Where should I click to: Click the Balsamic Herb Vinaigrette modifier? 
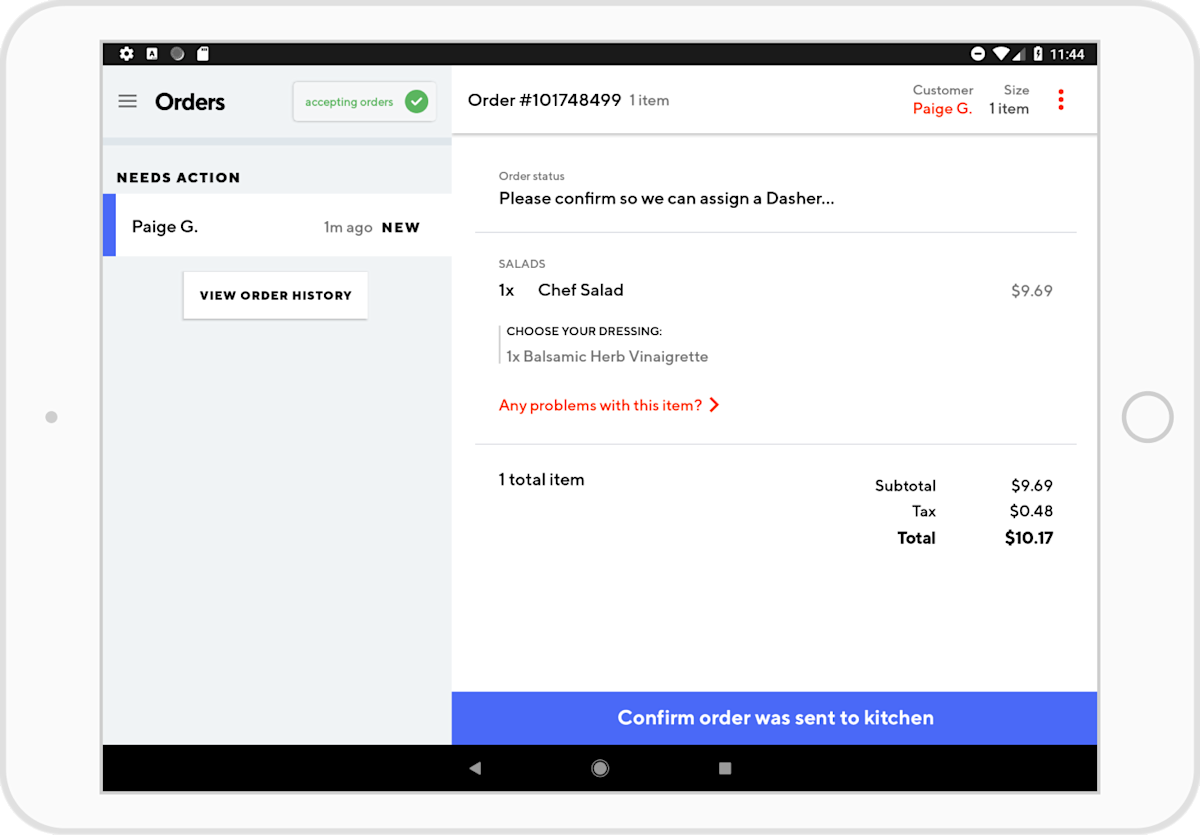[x=607, y=356]
